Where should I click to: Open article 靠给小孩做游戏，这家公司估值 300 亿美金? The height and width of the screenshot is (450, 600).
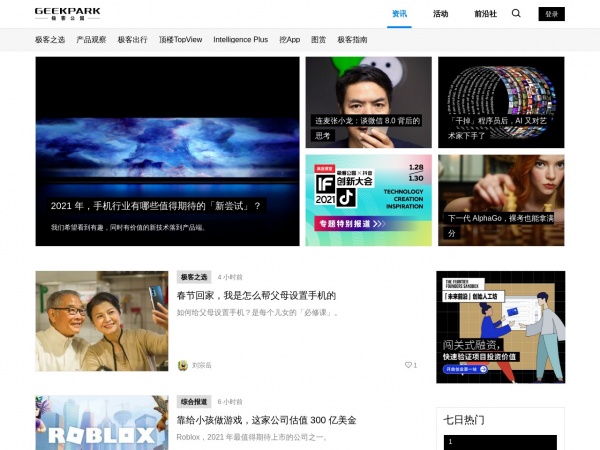point(266,420)
